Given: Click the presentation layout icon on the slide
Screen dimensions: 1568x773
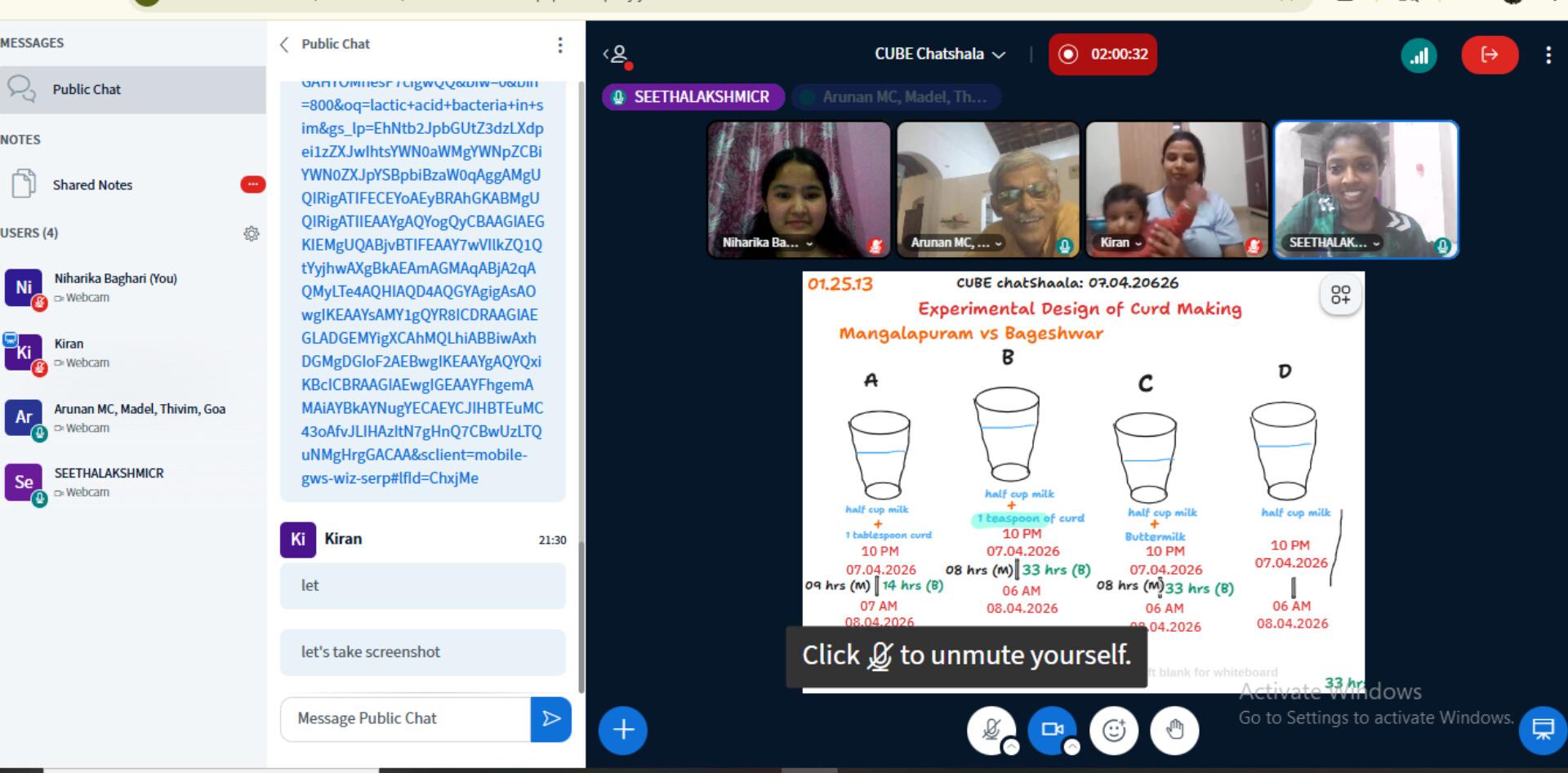Looking at the screenshot, I should pyautogui.click(x=1340, y=295).
